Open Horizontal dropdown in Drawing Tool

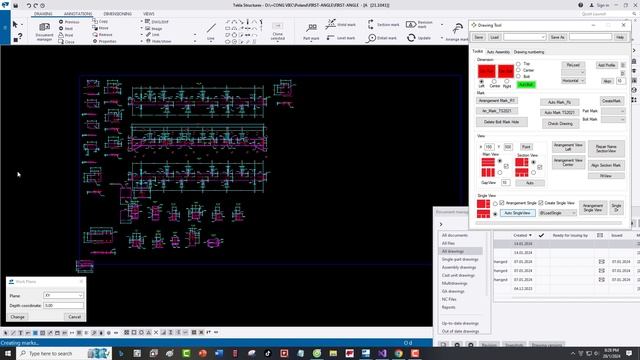point(573,81)
